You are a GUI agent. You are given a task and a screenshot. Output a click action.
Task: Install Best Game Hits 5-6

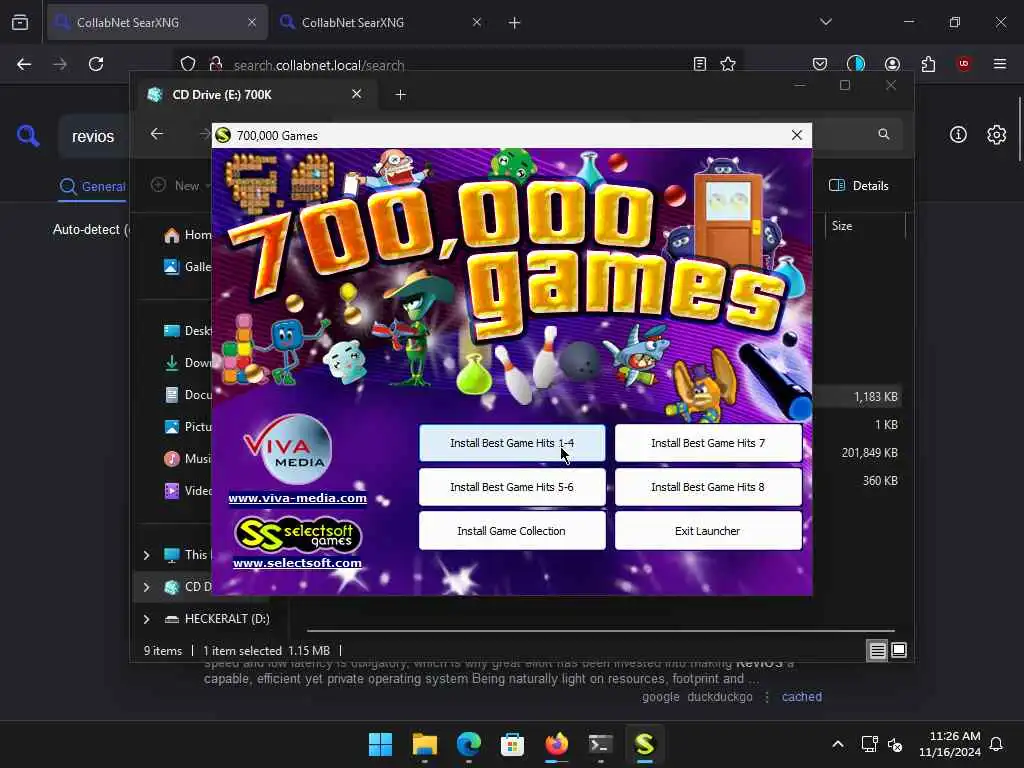[x=512, y=487]
